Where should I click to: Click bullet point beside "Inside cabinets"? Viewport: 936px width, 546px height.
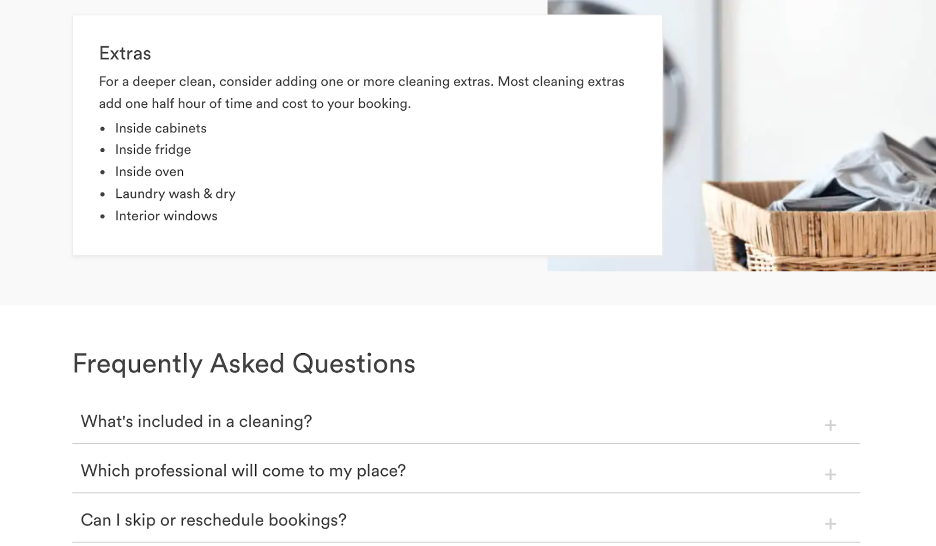tap(103, 129)
